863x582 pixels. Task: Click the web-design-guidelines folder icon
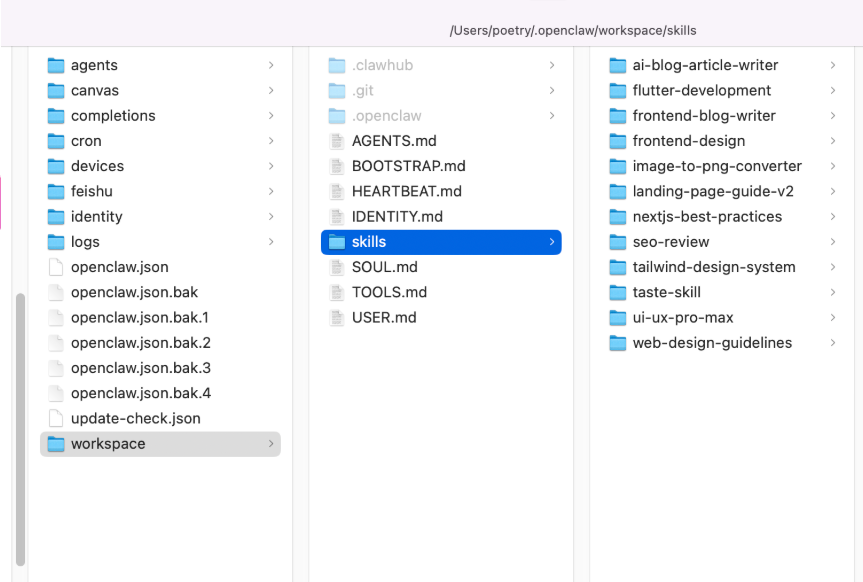pos(618,343)
